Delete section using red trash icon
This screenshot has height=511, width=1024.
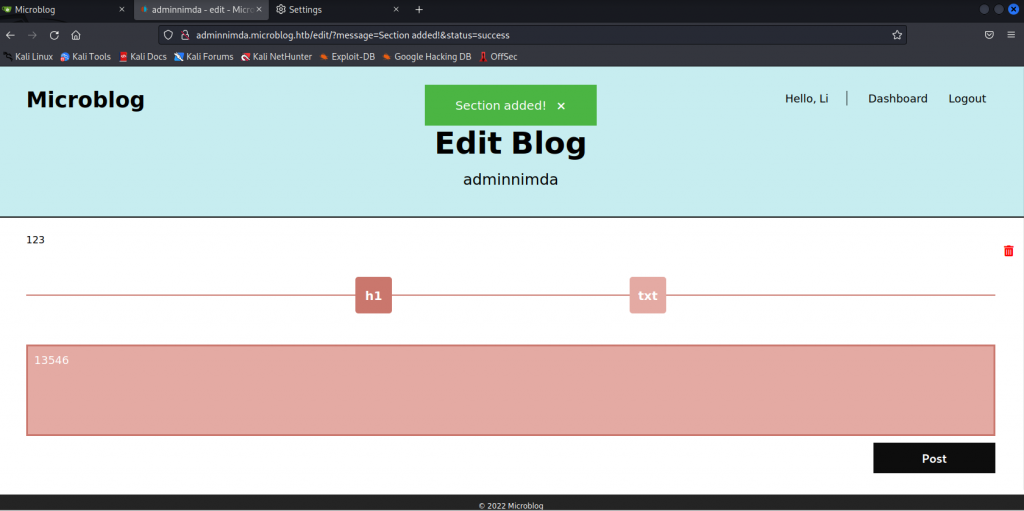click(x=1008, y=251)
